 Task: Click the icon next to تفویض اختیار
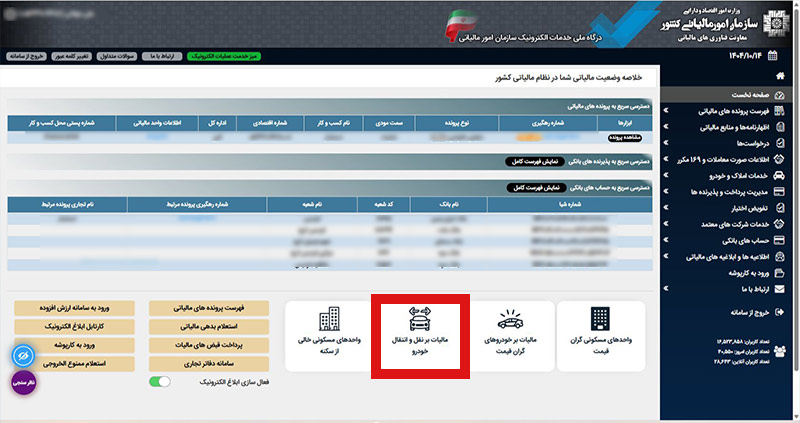(780, 208)
